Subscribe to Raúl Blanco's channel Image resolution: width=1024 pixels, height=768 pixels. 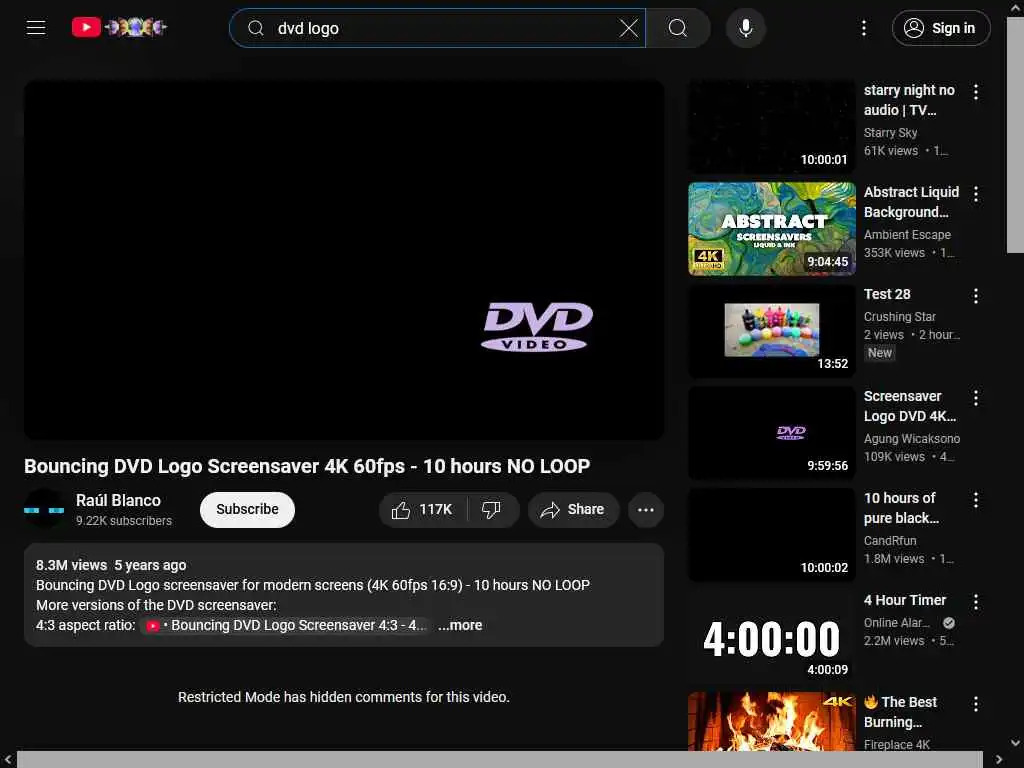coord(247,509)
